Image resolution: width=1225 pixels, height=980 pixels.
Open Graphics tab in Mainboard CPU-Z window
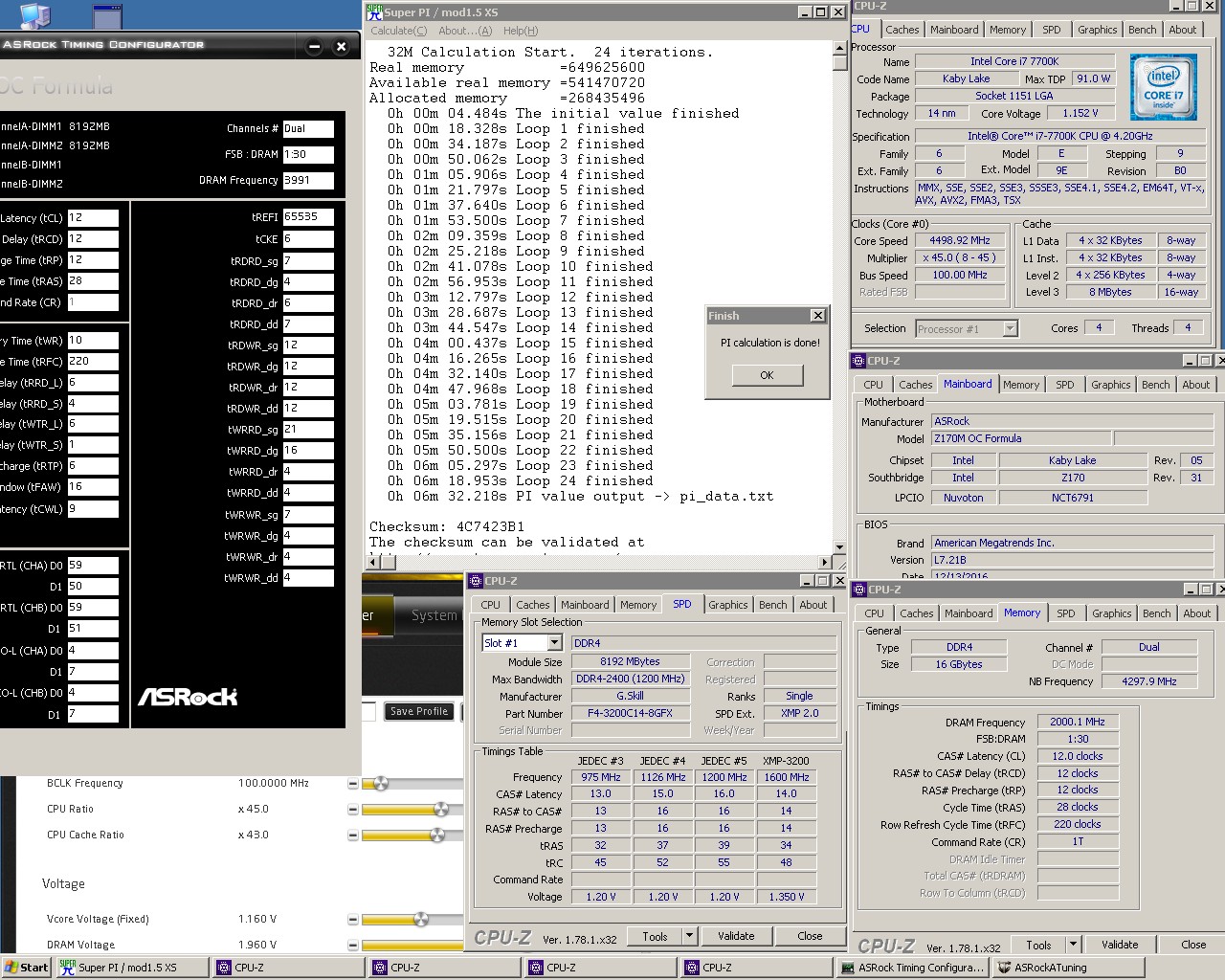[x=1110, y=385]
